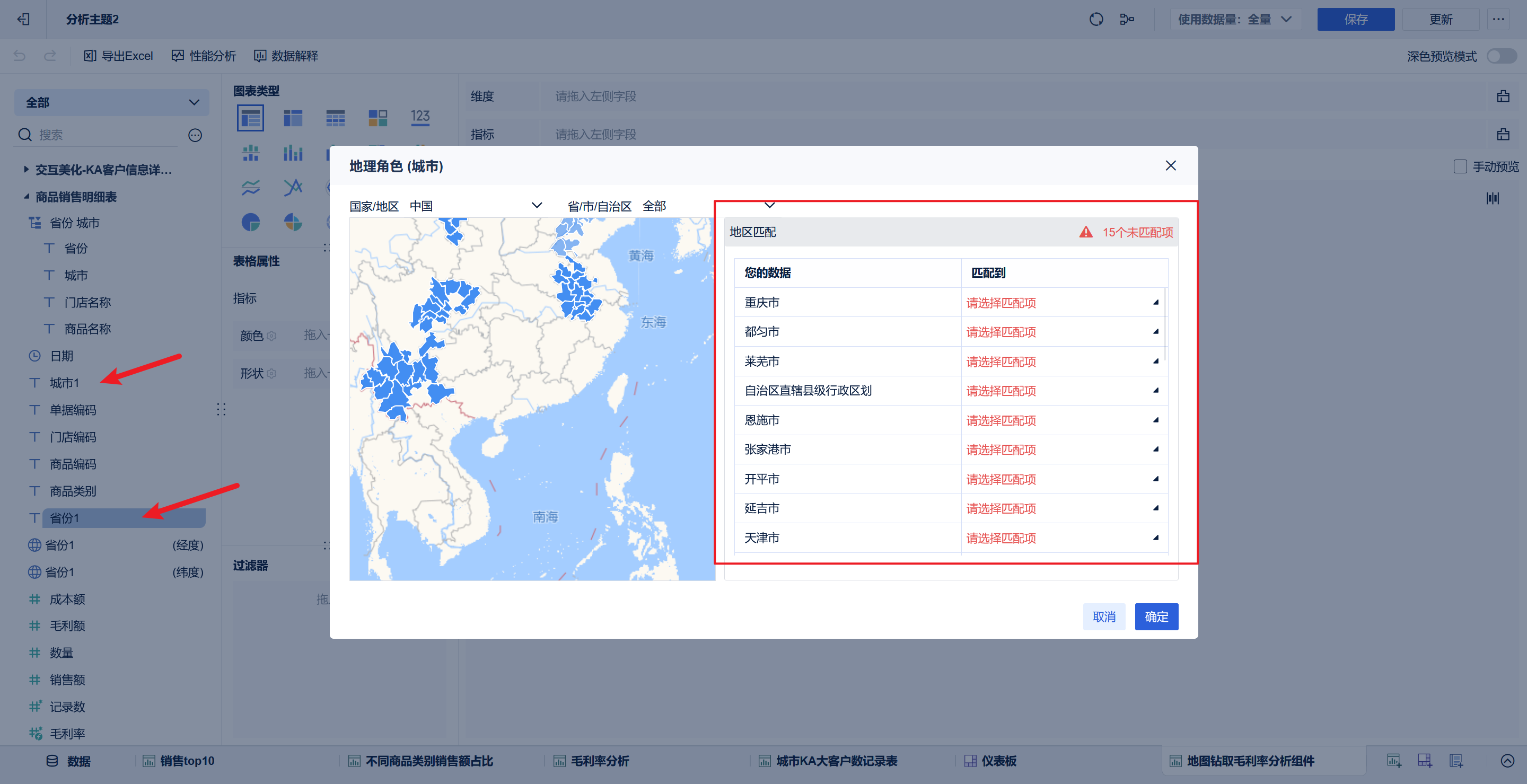Toggle the 深色预览模式 switch

point(1501,56)
